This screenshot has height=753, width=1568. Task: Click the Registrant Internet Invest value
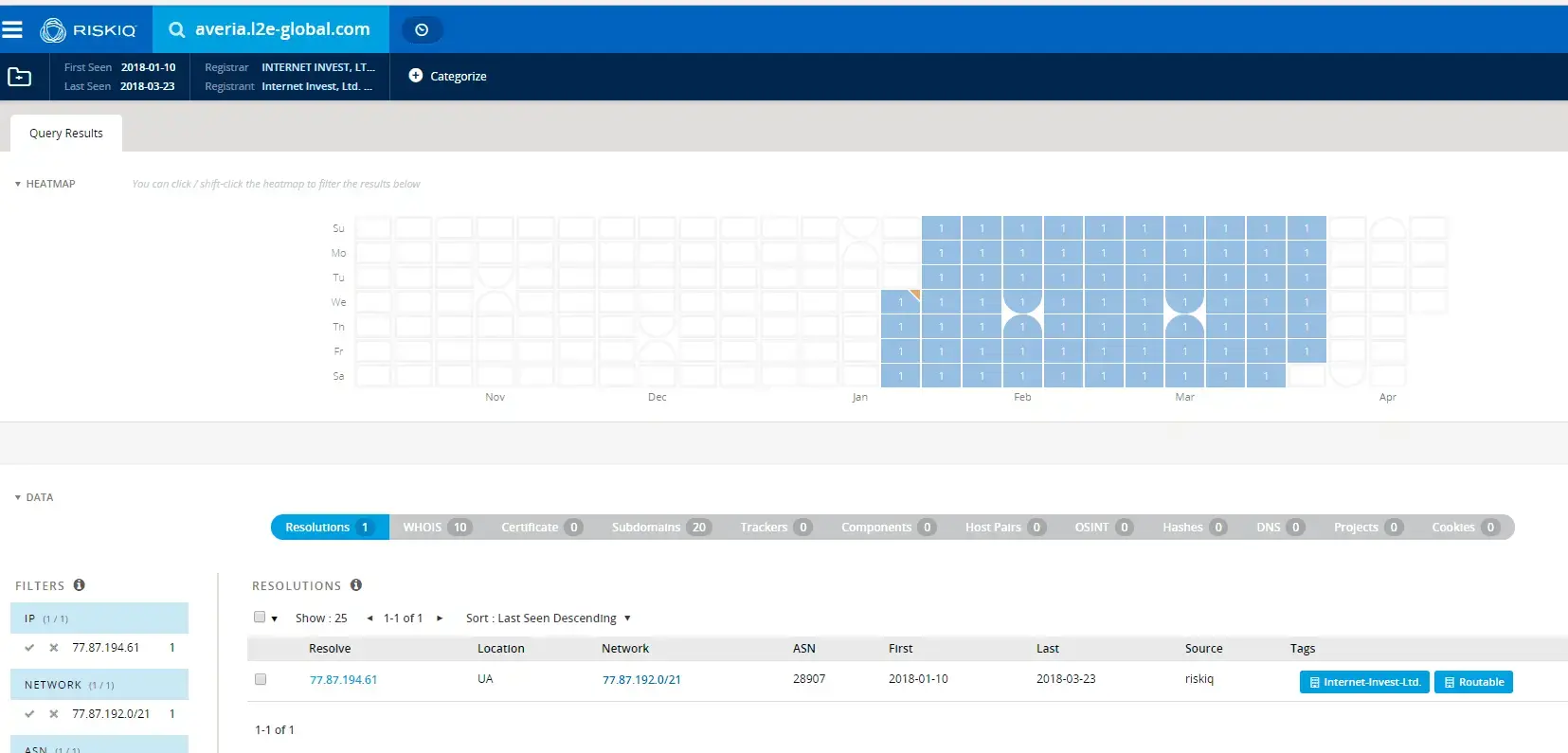click(x=316, y=86)
